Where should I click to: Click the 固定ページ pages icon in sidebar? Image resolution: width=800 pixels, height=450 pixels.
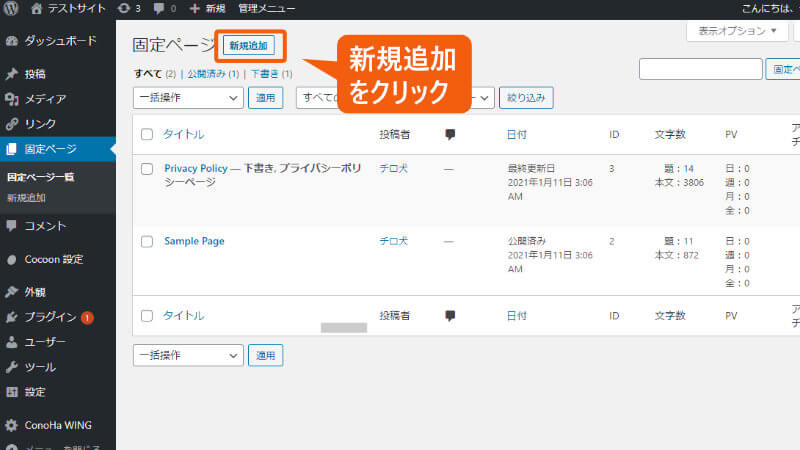pyautogui.click(x=12, y=149)
